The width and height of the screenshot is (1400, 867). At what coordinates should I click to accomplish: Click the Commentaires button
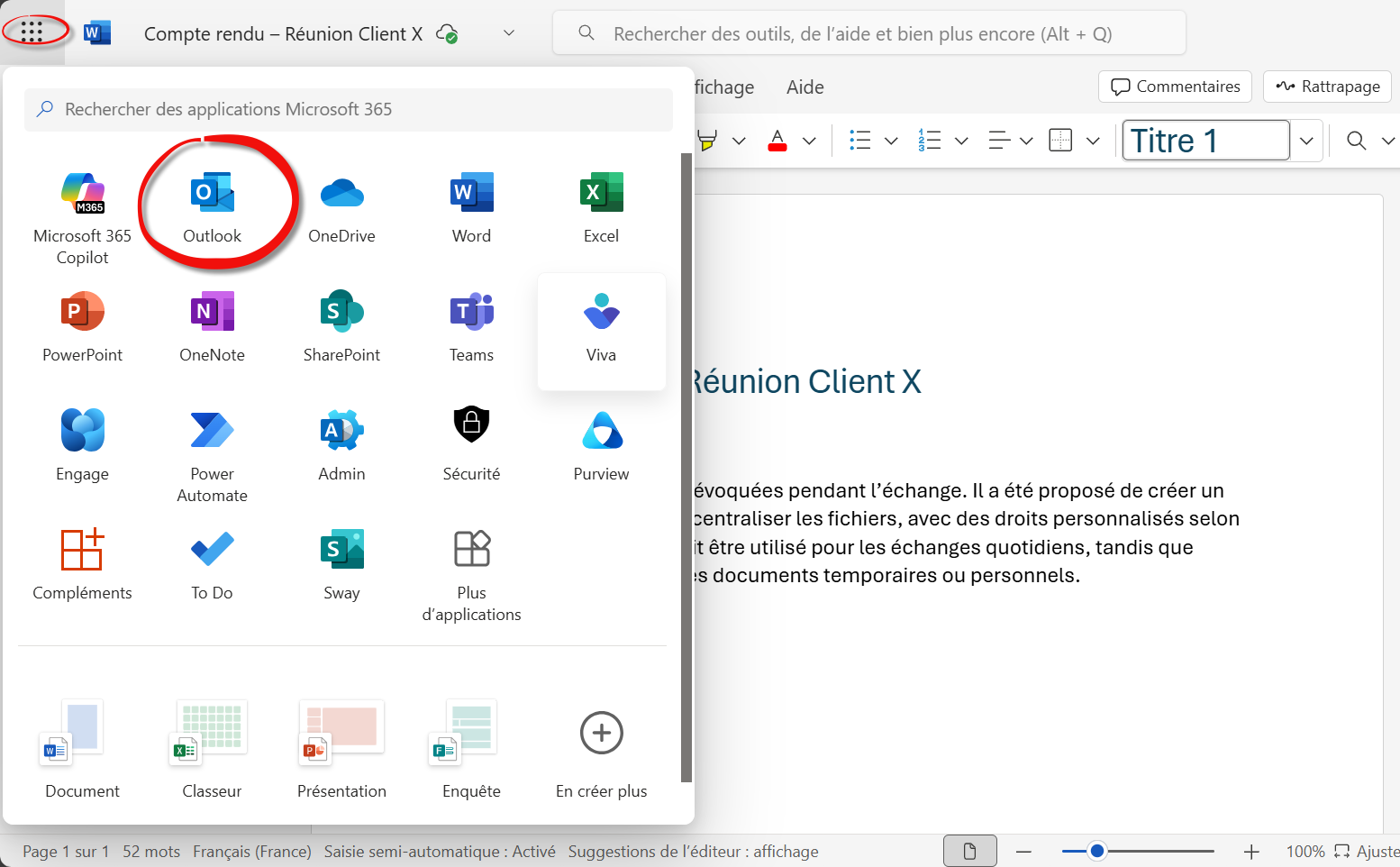click(1175, 87)
